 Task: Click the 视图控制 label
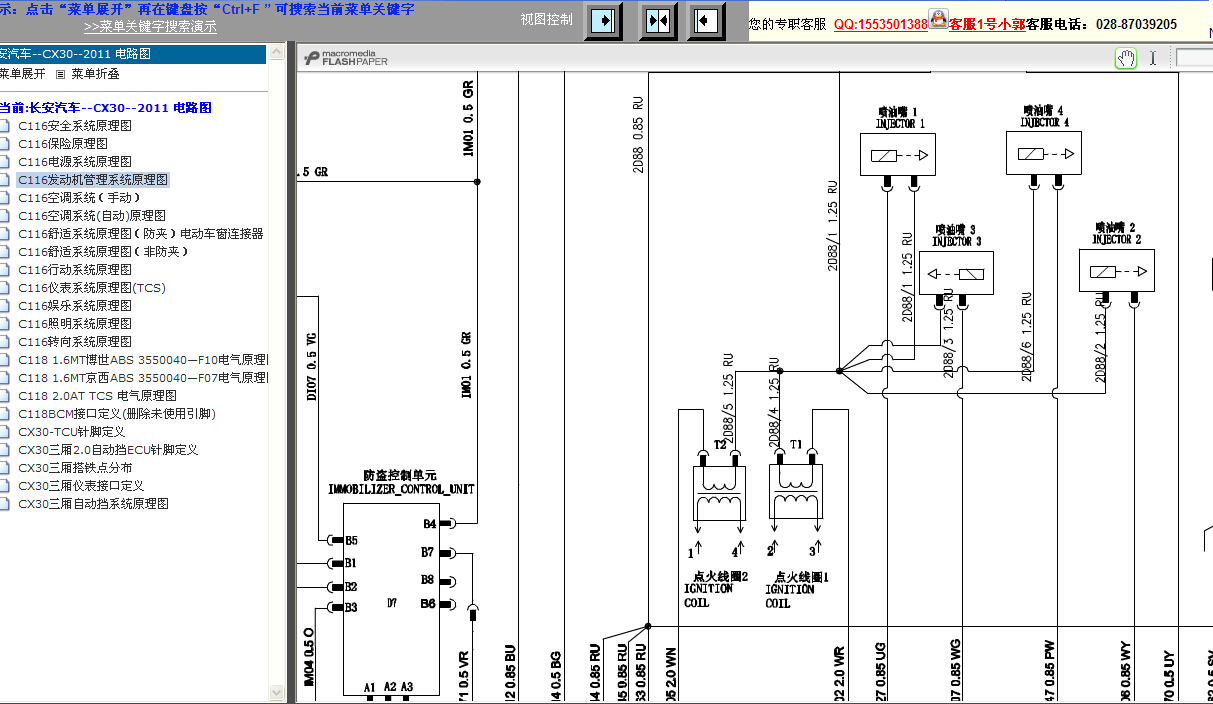coord(547,19)
